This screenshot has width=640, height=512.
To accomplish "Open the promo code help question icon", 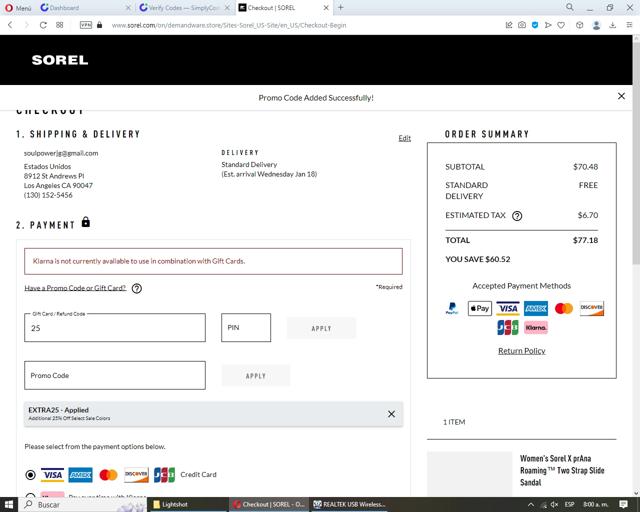I will tap(137, 288).
